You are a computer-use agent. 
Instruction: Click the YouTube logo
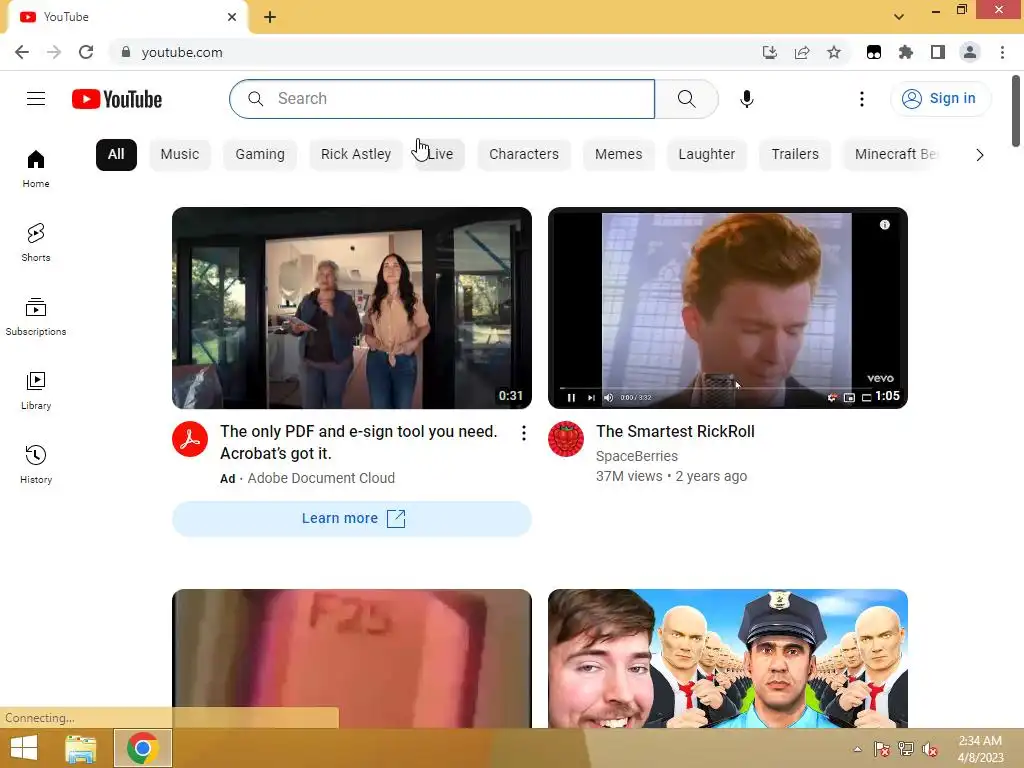(117, 99)
